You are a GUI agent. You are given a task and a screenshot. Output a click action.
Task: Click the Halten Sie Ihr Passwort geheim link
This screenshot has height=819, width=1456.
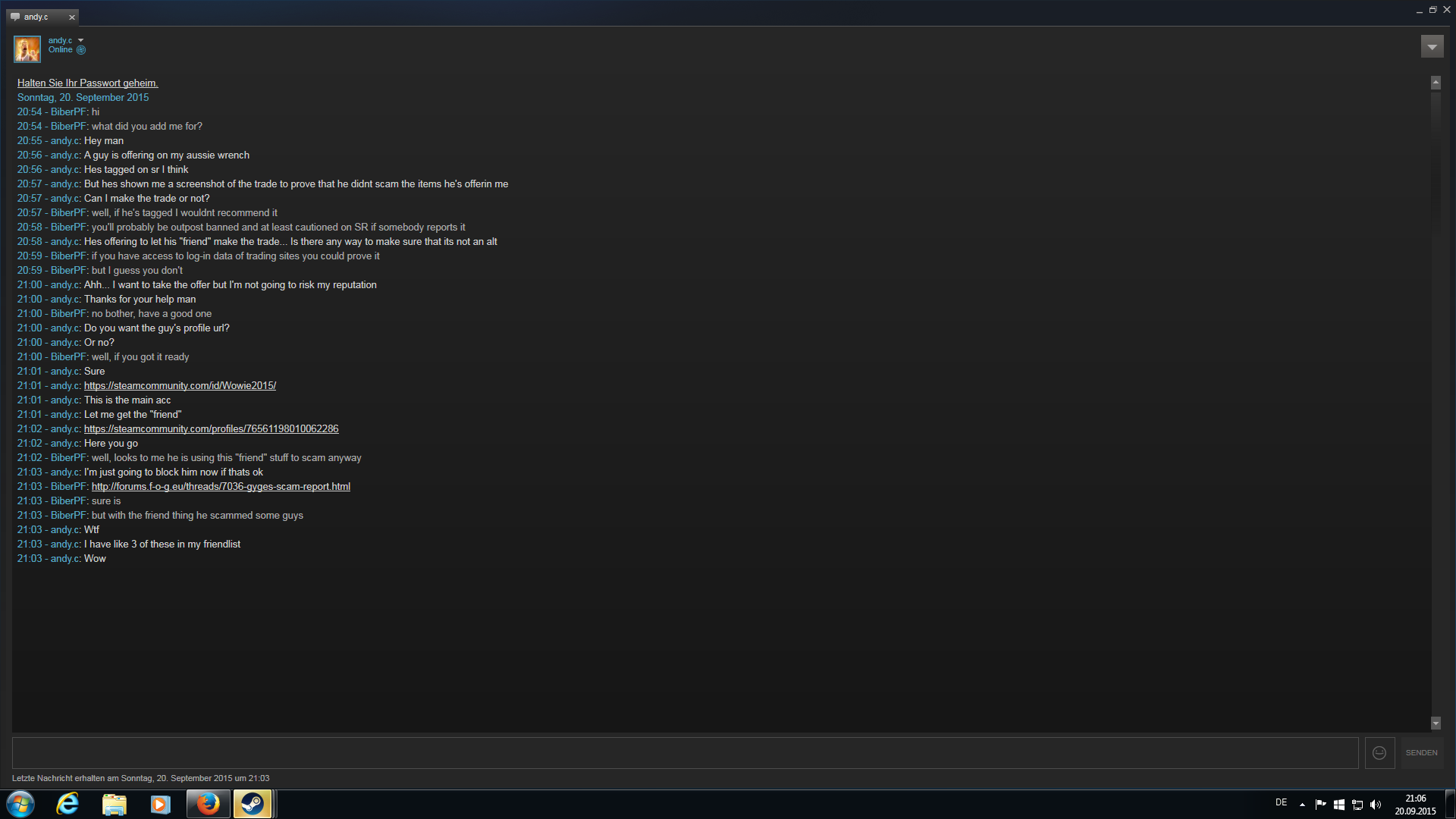pos(87,83)
